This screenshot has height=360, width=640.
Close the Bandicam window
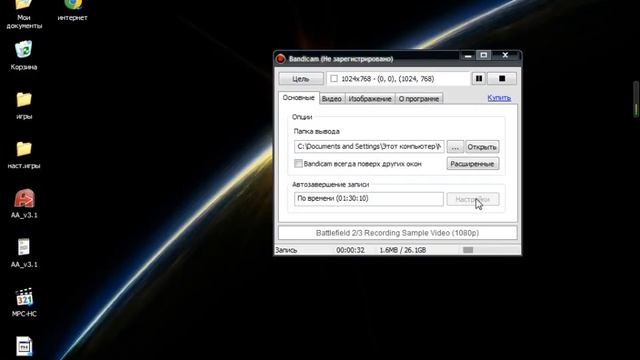point(505,55)
